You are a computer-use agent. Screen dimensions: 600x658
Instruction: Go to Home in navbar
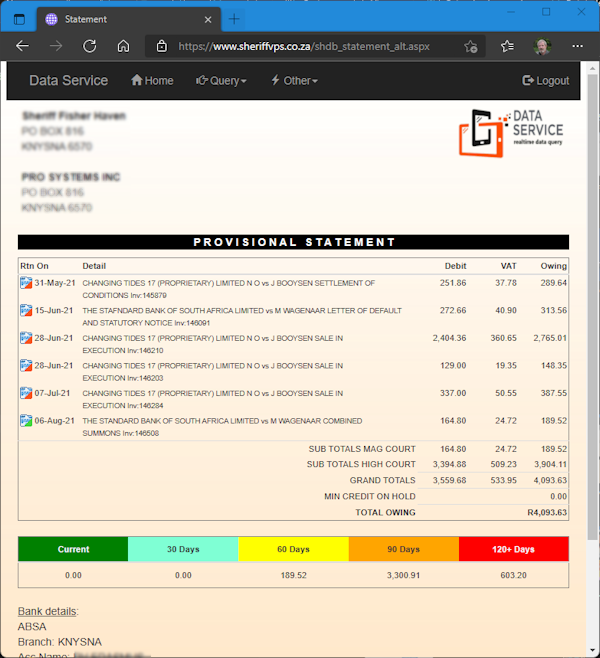tap(152, 81)
